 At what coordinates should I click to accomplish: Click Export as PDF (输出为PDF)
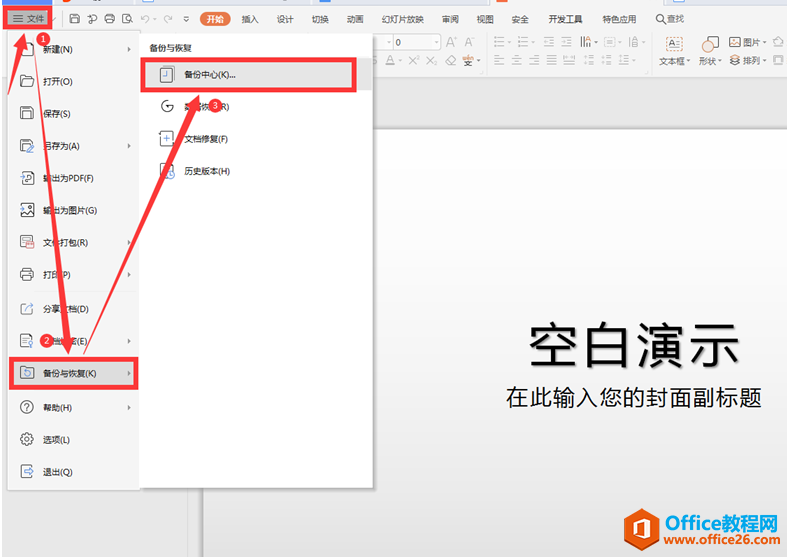pyautogui.click(x=67, y=178)
